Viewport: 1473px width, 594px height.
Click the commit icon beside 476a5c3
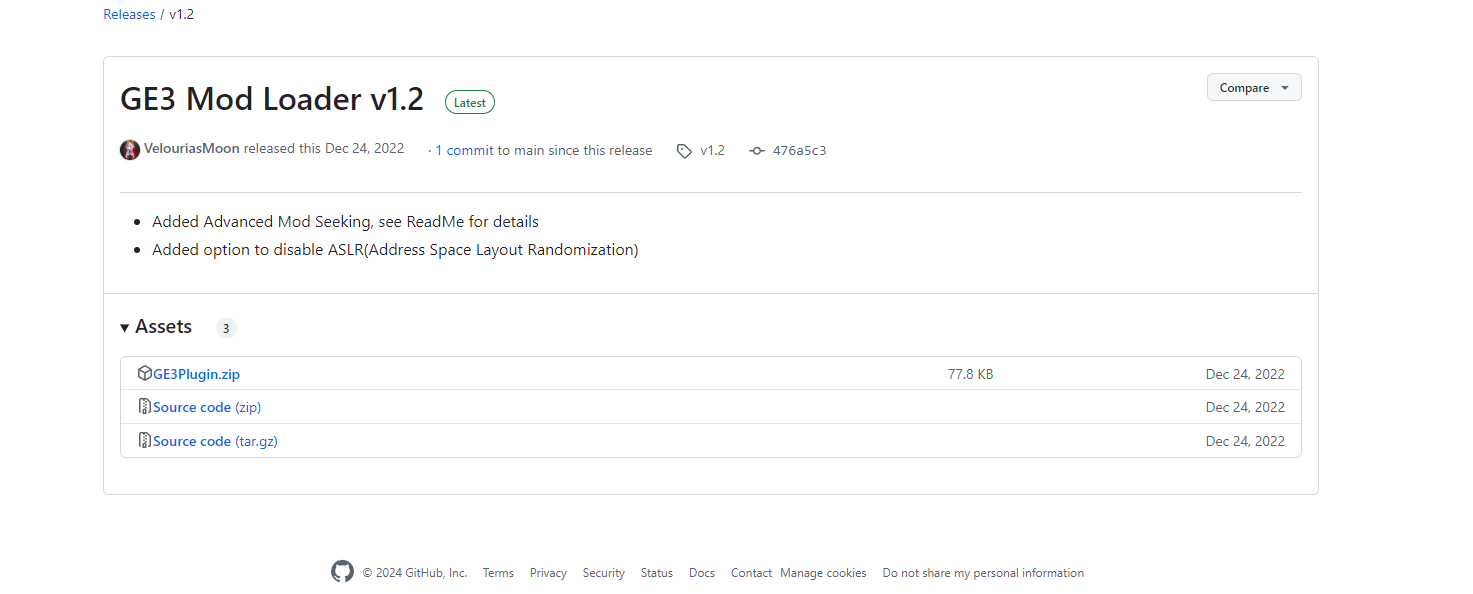pos(757,151)
